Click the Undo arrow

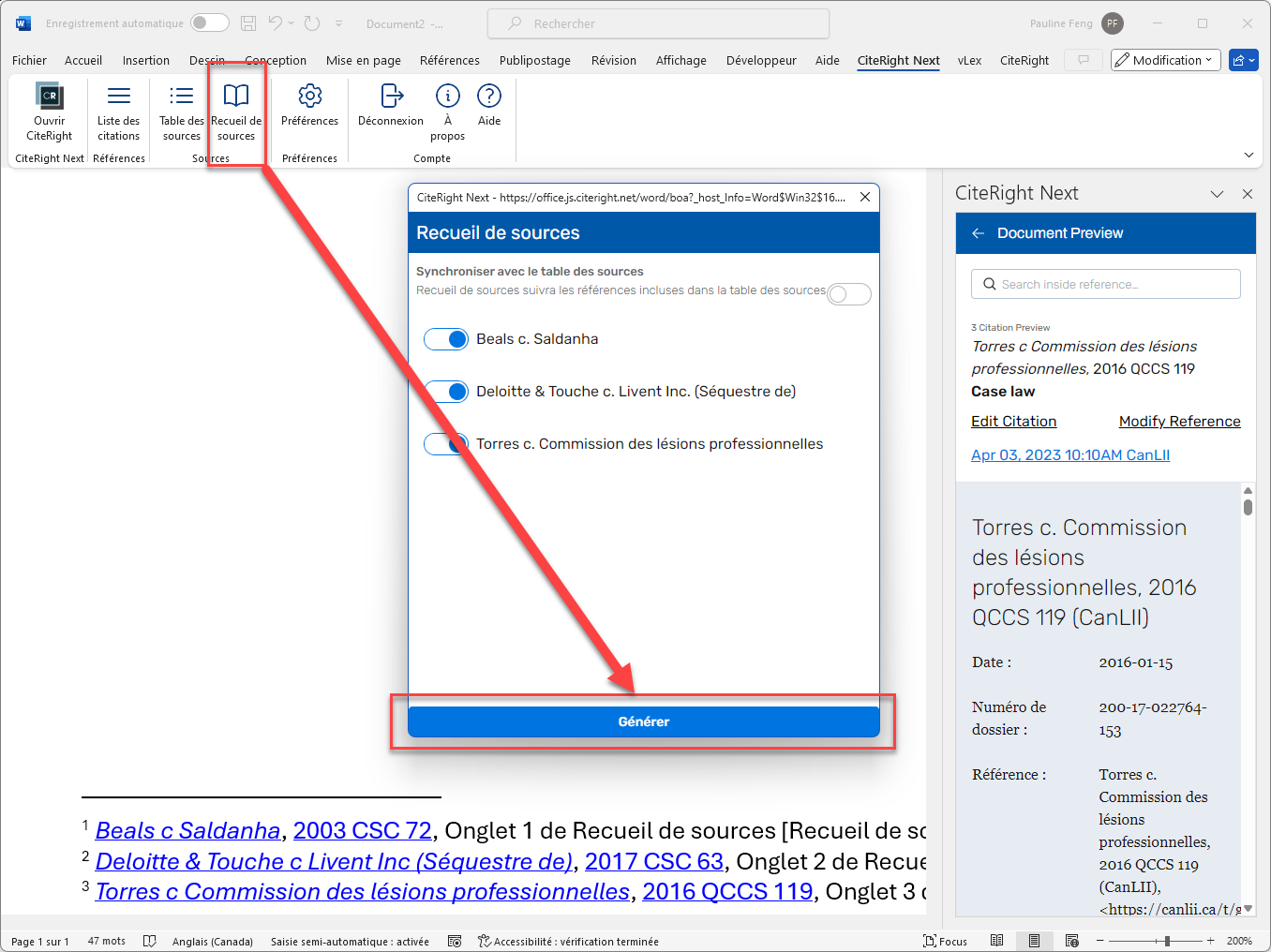tap(276, 23)
